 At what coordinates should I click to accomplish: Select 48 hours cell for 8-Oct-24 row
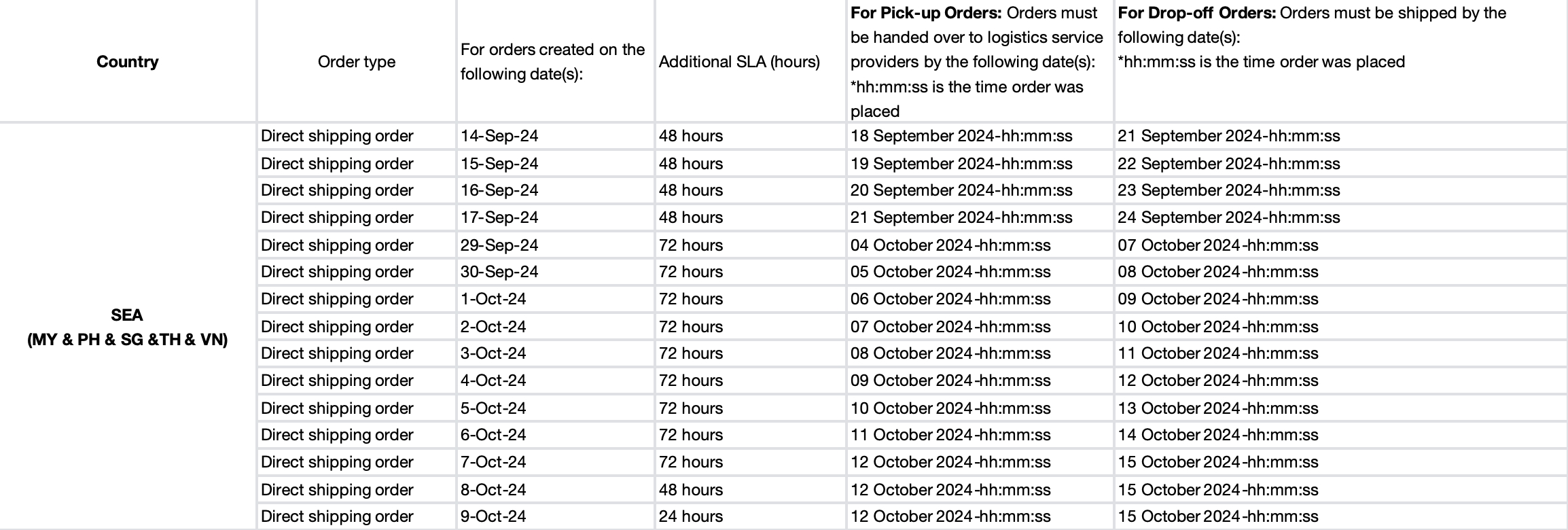[690, 490]
